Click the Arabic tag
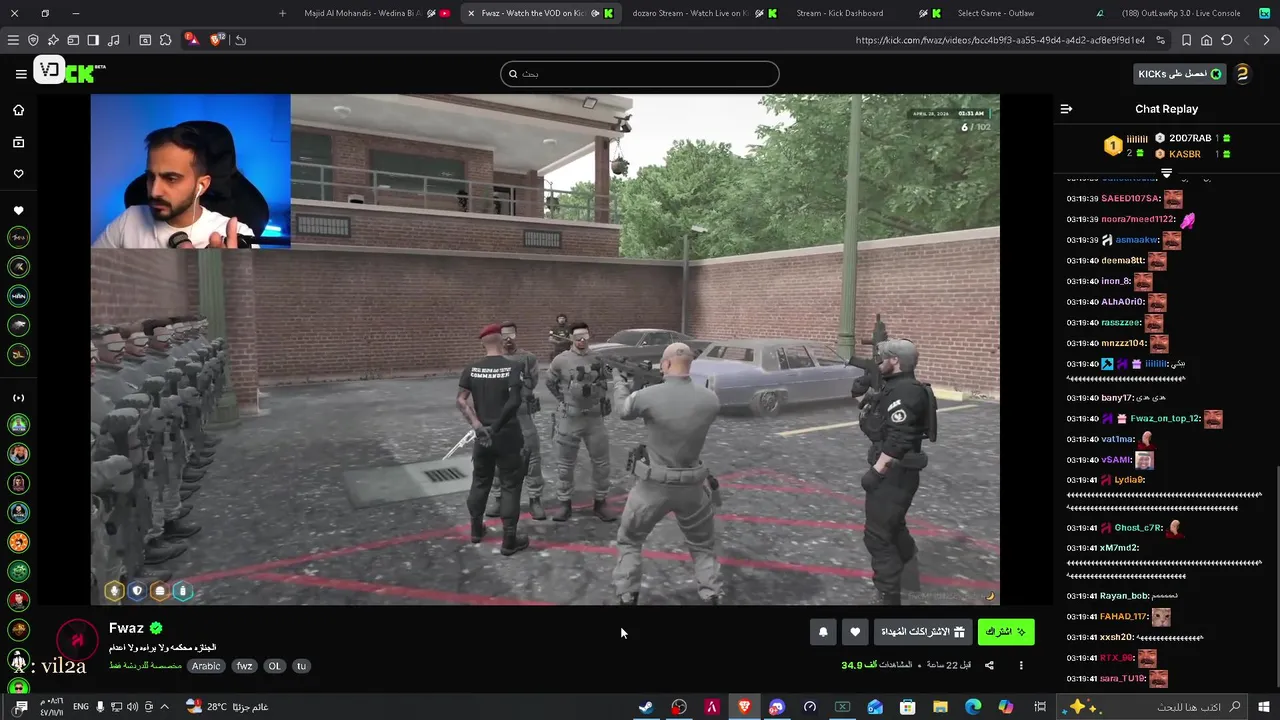Screen dimensions: 1280x720 pyautogui.click(x=206, y=666)
